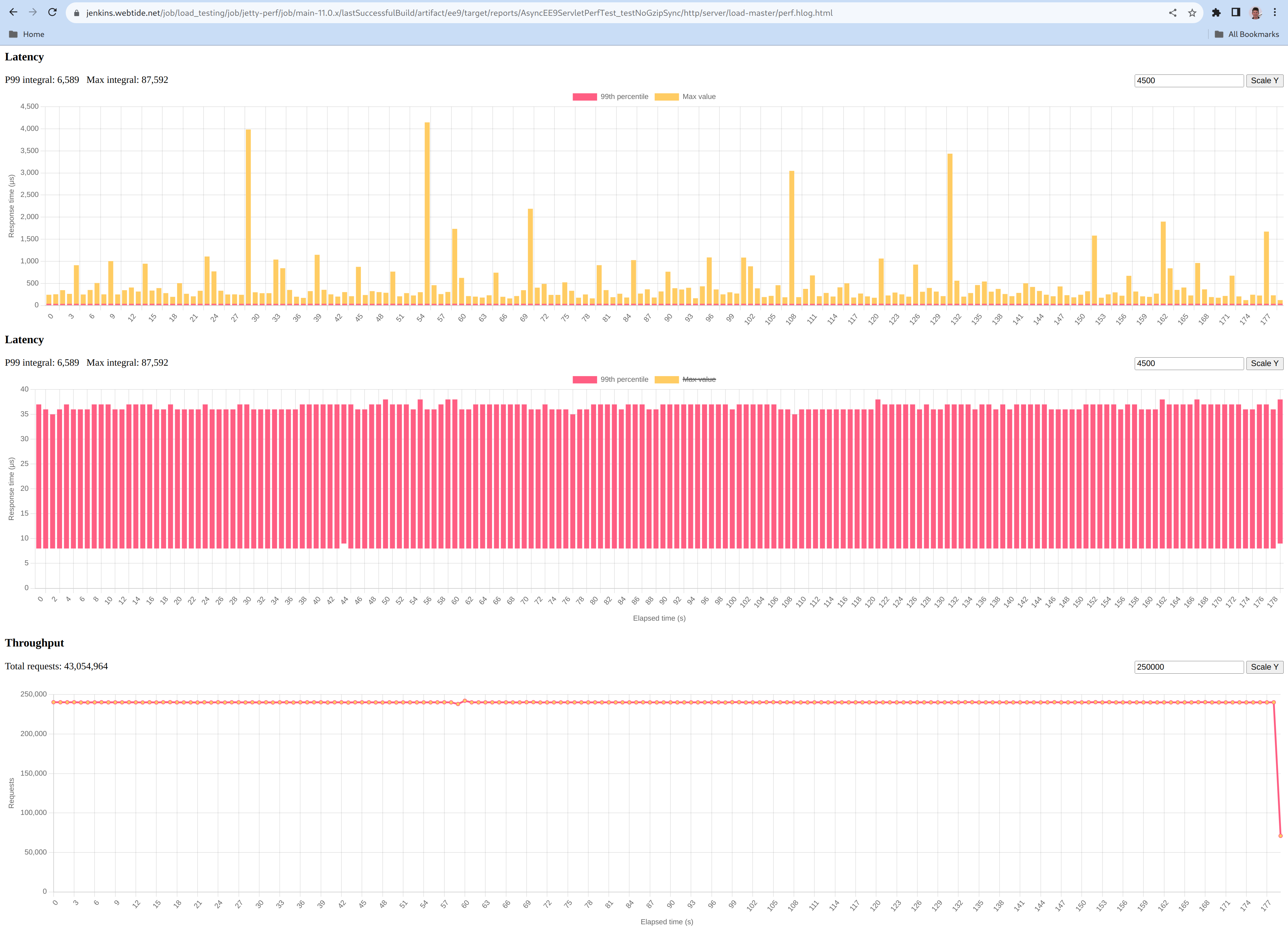Toggle the browser side panel icon
This screenshot has width=1288, height=936.
point(1235,12)
